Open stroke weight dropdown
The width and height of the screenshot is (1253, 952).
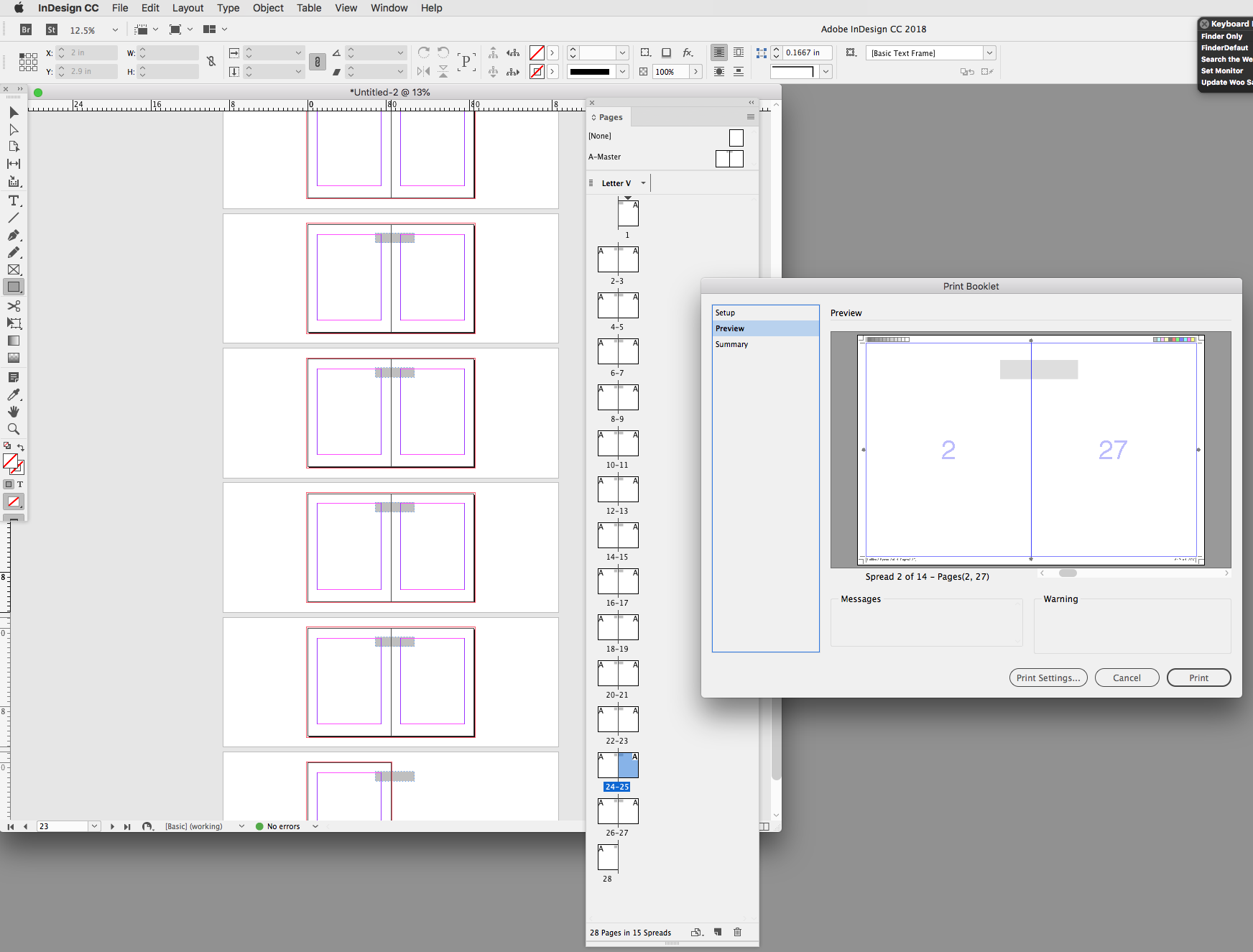623,52
